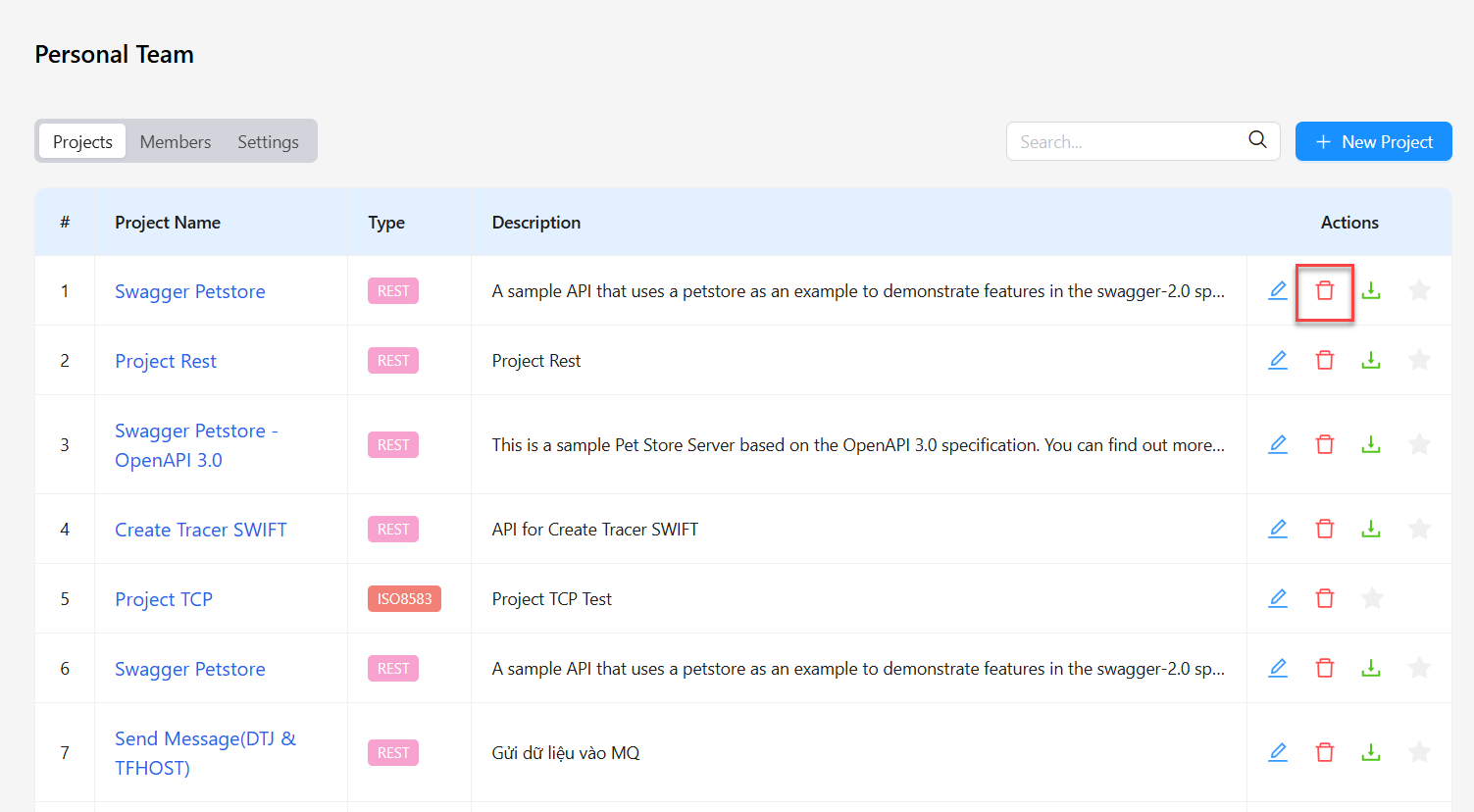Edit the Create Tracer SWIFT project
1474x812 pixels.
(x=1278, y=529)
